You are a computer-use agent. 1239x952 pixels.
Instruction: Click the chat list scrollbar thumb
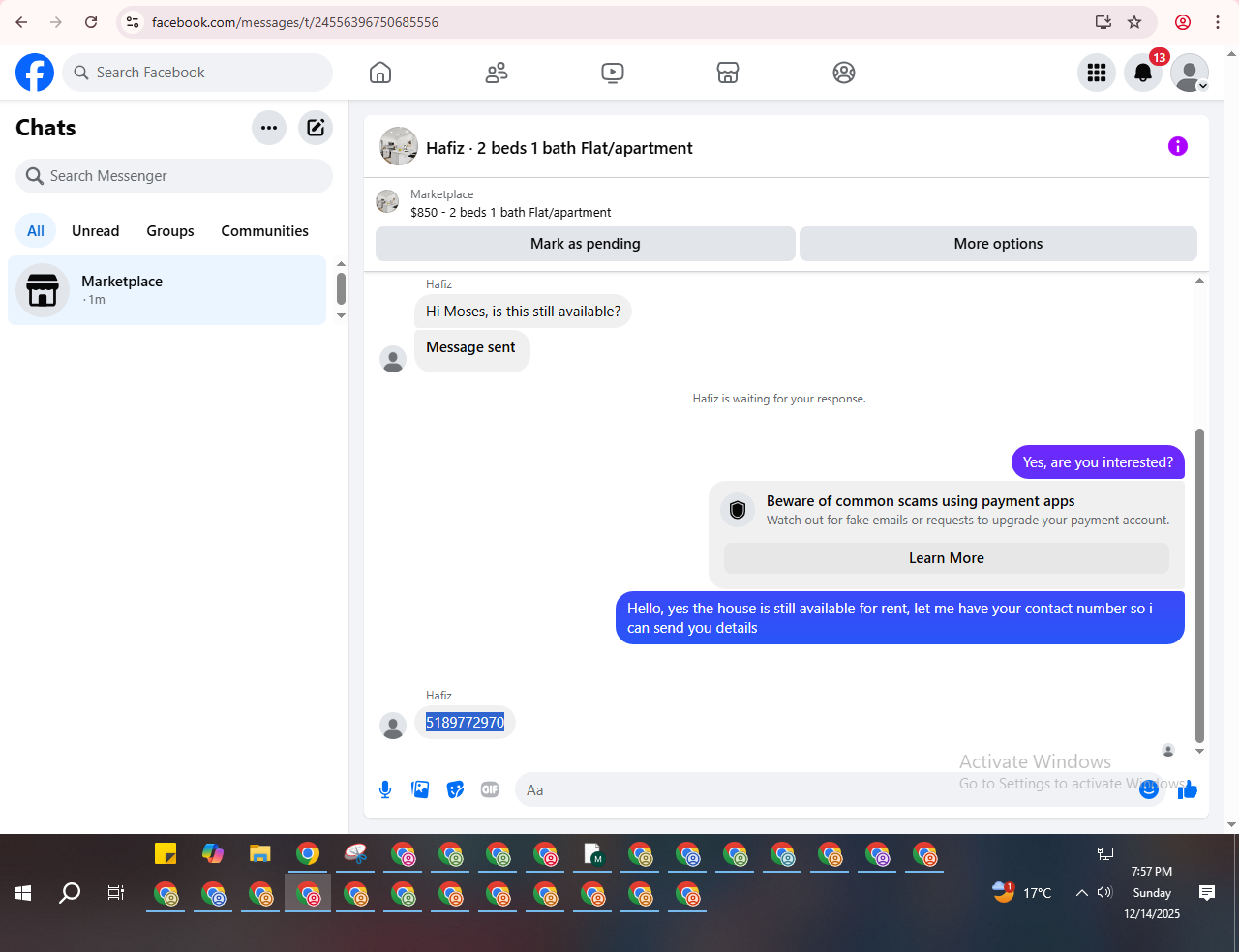341,288
